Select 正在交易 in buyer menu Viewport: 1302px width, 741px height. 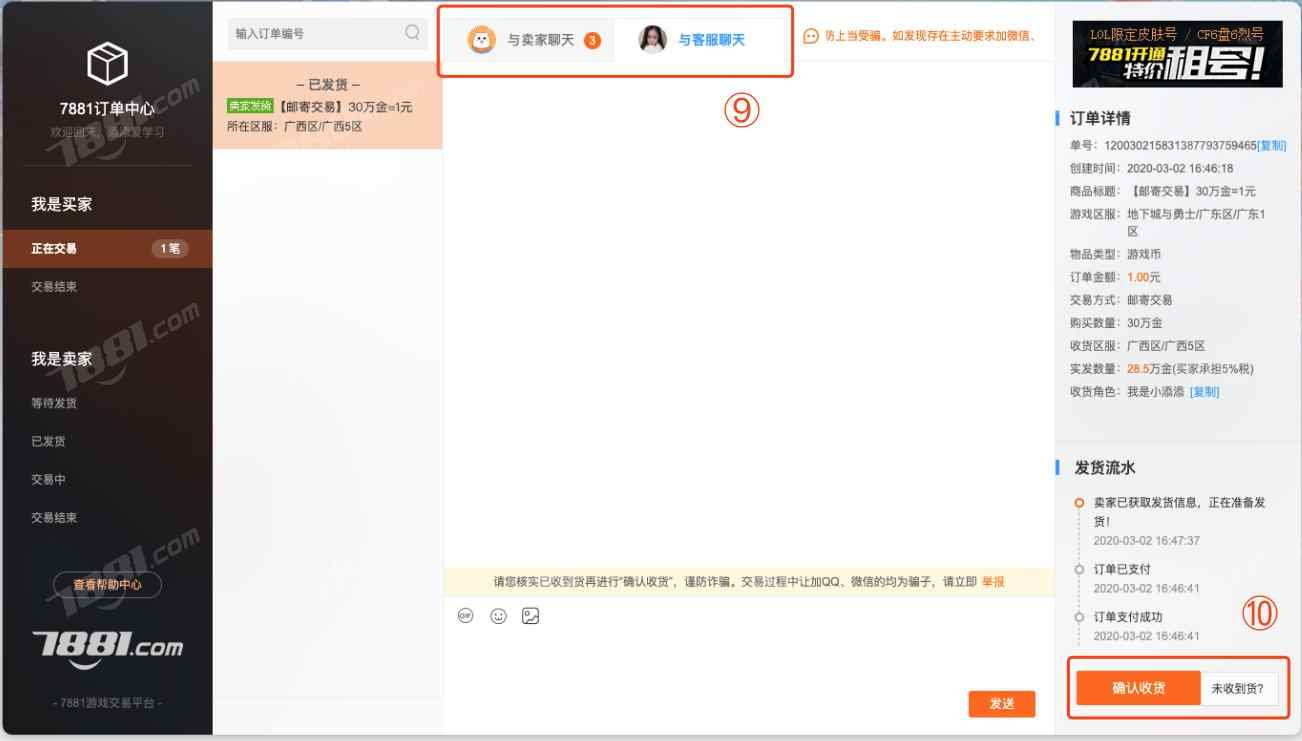pos(106,248)
